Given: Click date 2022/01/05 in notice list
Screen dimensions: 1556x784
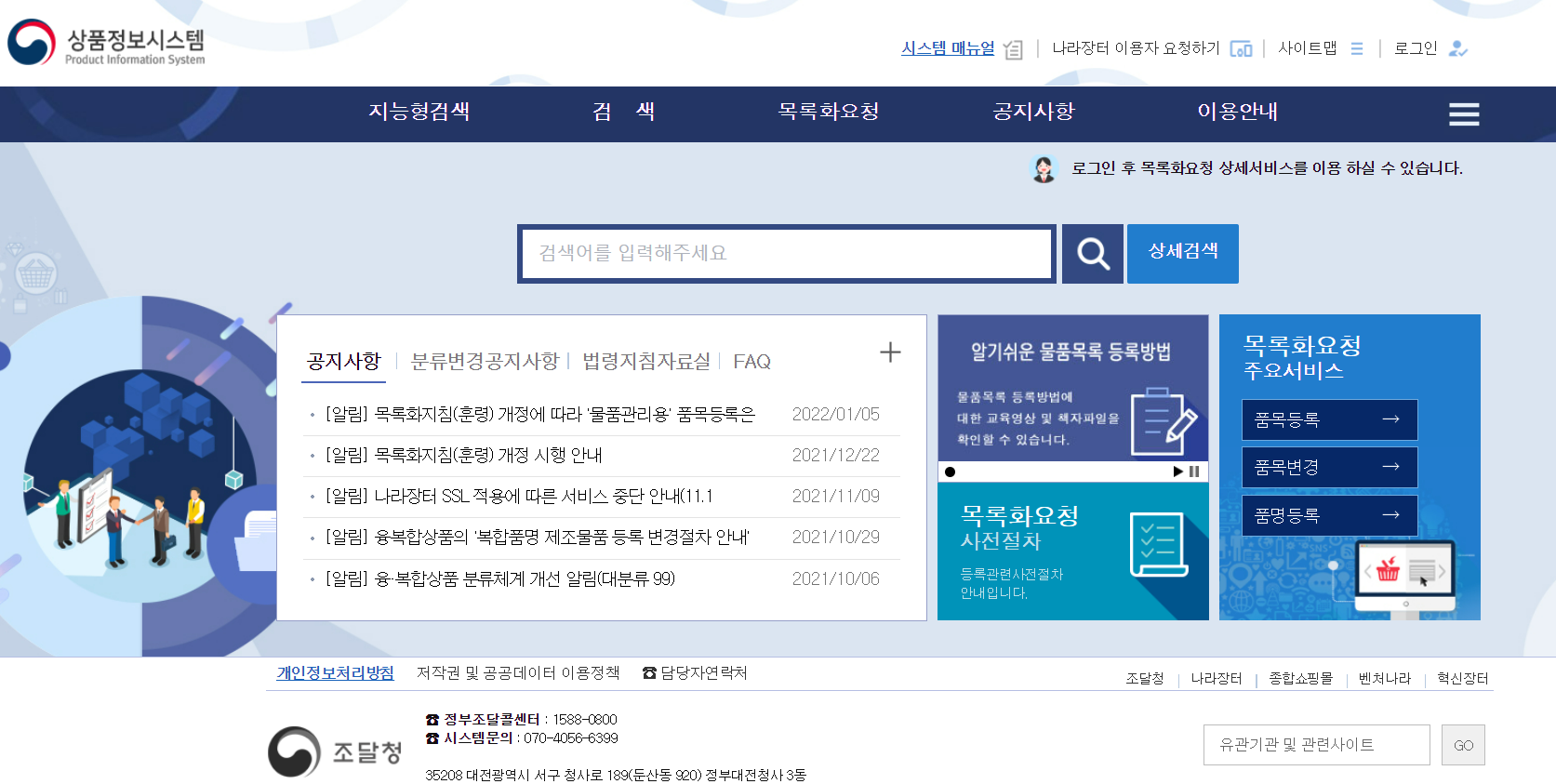Looking at the screenshot, I should click(x=836, y=414).
